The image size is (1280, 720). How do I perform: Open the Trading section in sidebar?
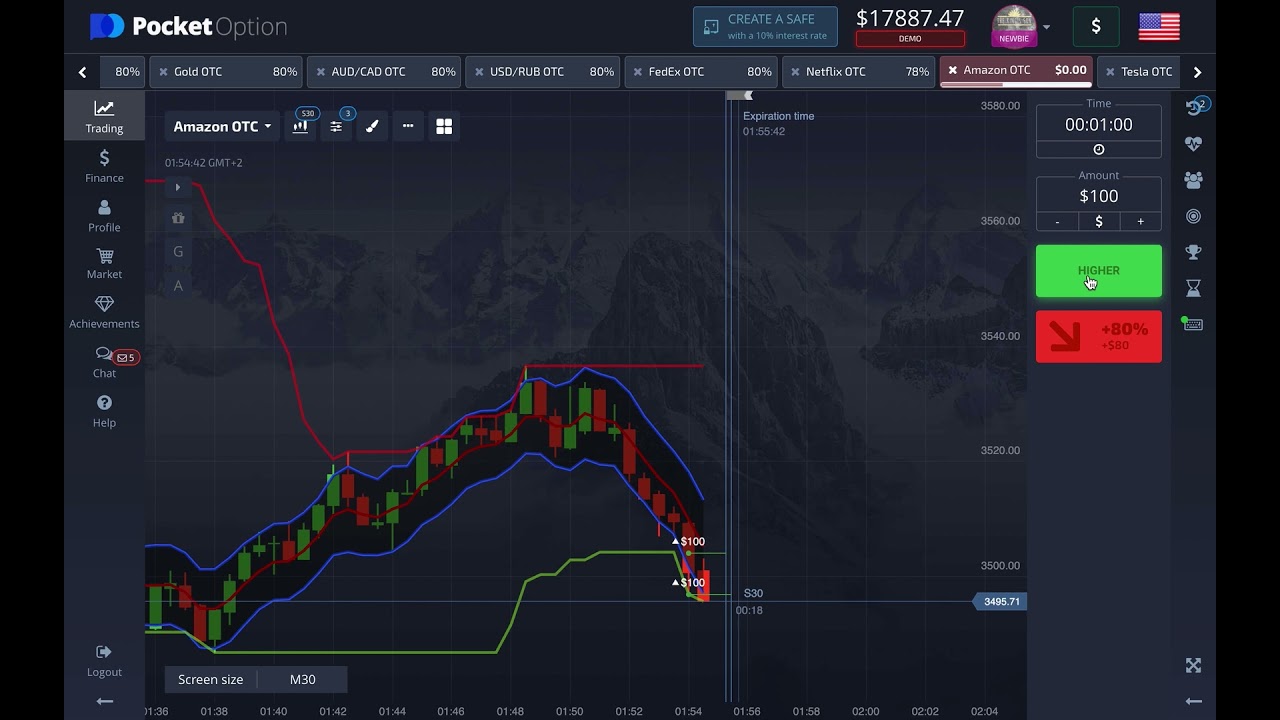click(x=104, y=116)
